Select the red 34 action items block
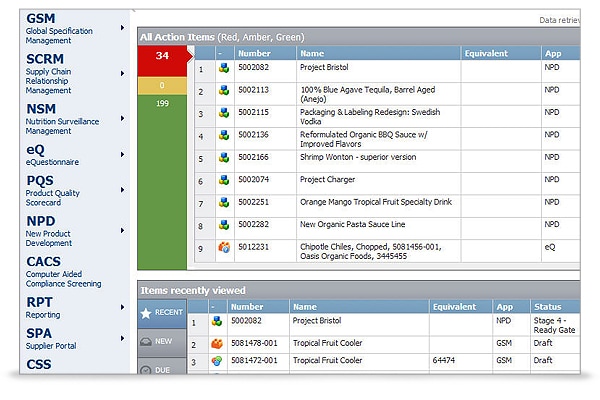 pyautogui.click(x=161, y=56)
